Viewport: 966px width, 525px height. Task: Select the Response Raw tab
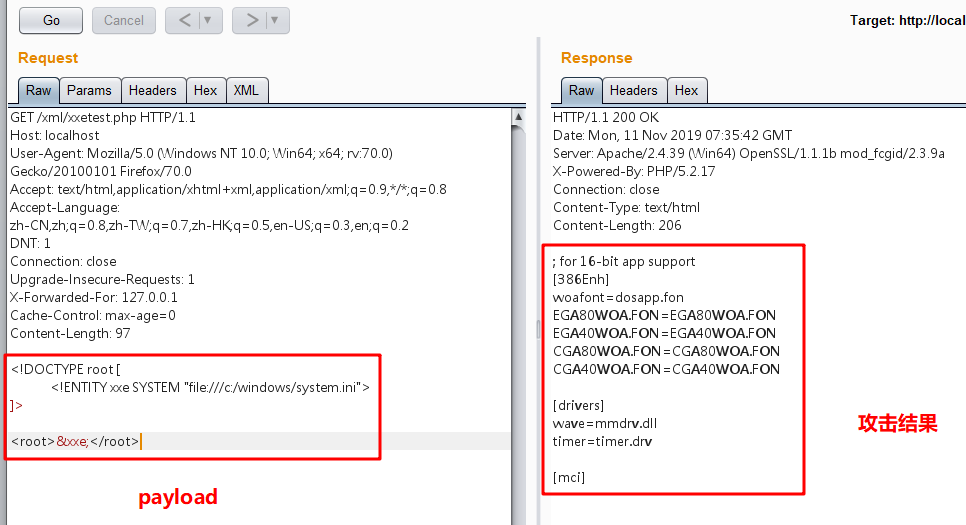pyautogui.click(x=581, y=91)
